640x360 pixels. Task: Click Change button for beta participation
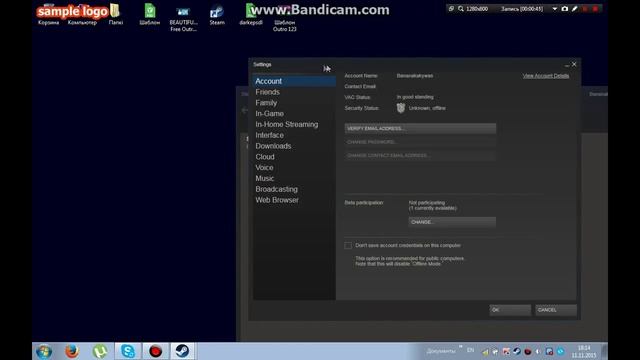point(452,222)
